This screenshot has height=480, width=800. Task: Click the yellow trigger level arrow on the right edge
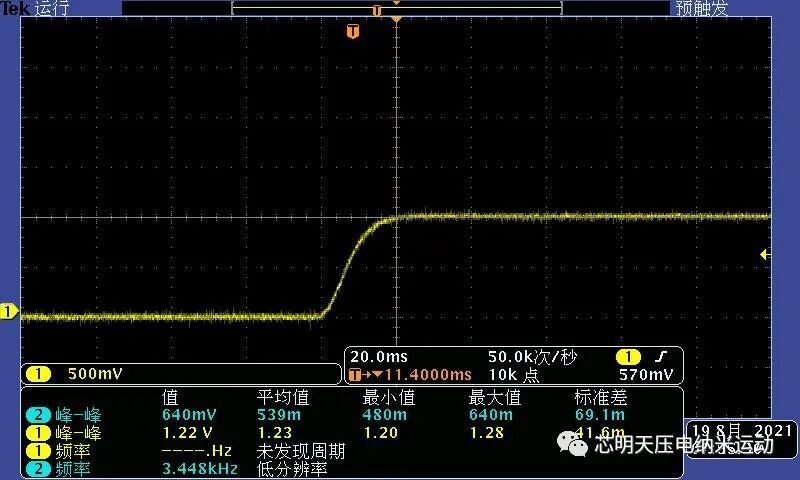(x=764, y=254)
